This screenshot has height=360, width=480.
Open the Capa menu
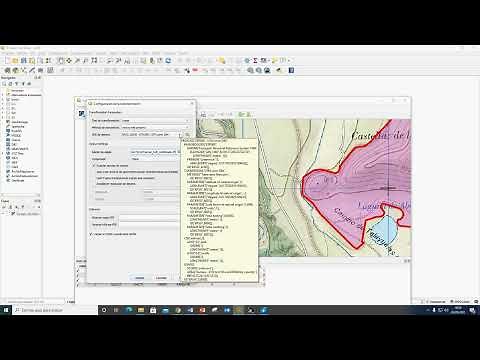(x=42, y=53)
